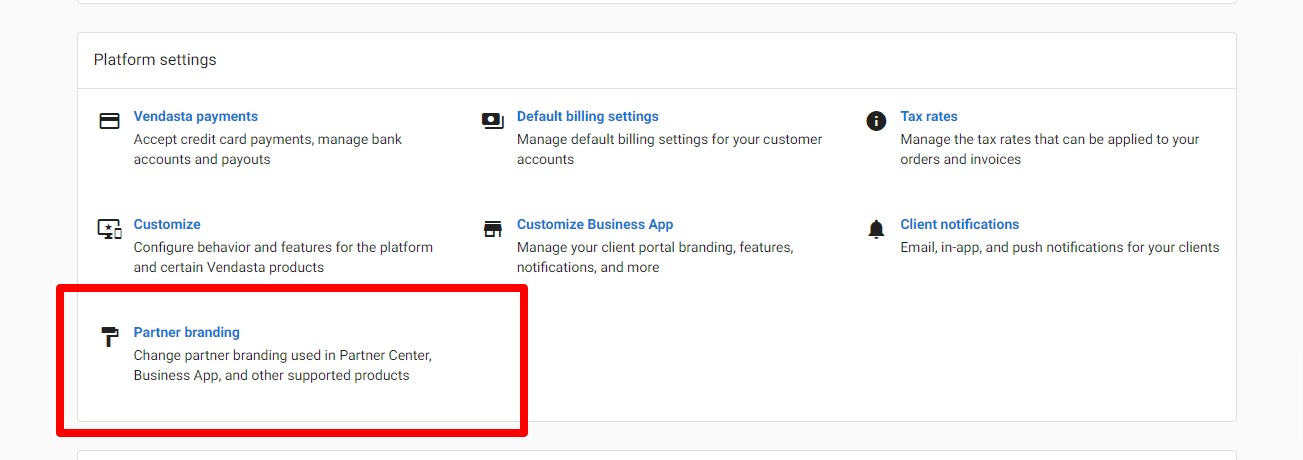Screen dimensions: 1303x460
Task: Click the info circle icon next to Tax rates
Action: coord(876,121)
